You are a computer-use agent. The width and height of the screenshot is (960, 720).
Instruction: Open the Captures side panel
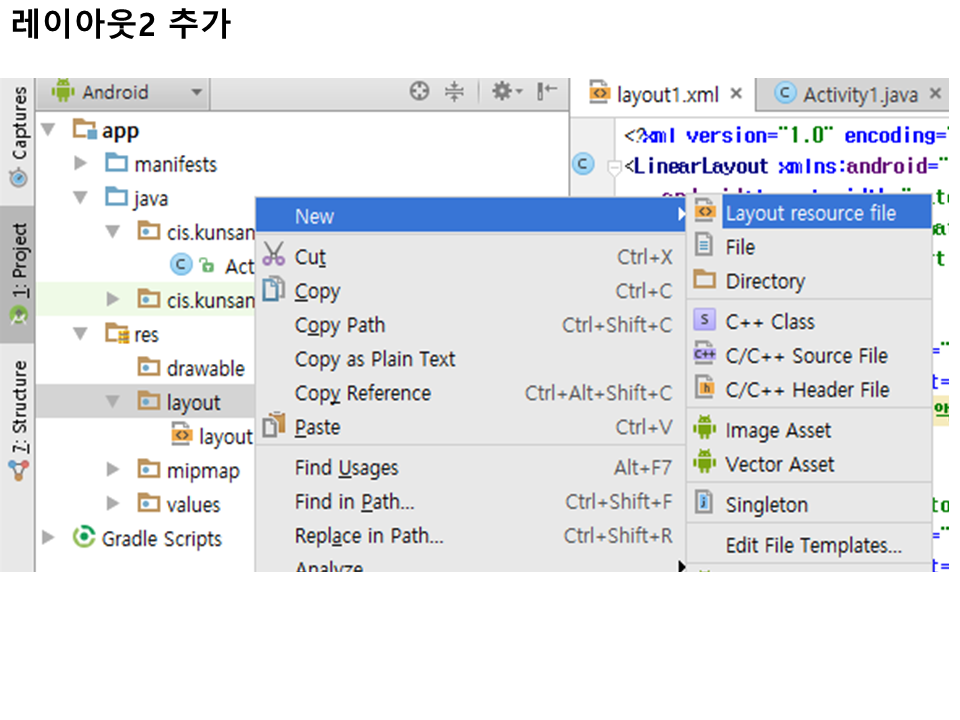click(18, 135)
